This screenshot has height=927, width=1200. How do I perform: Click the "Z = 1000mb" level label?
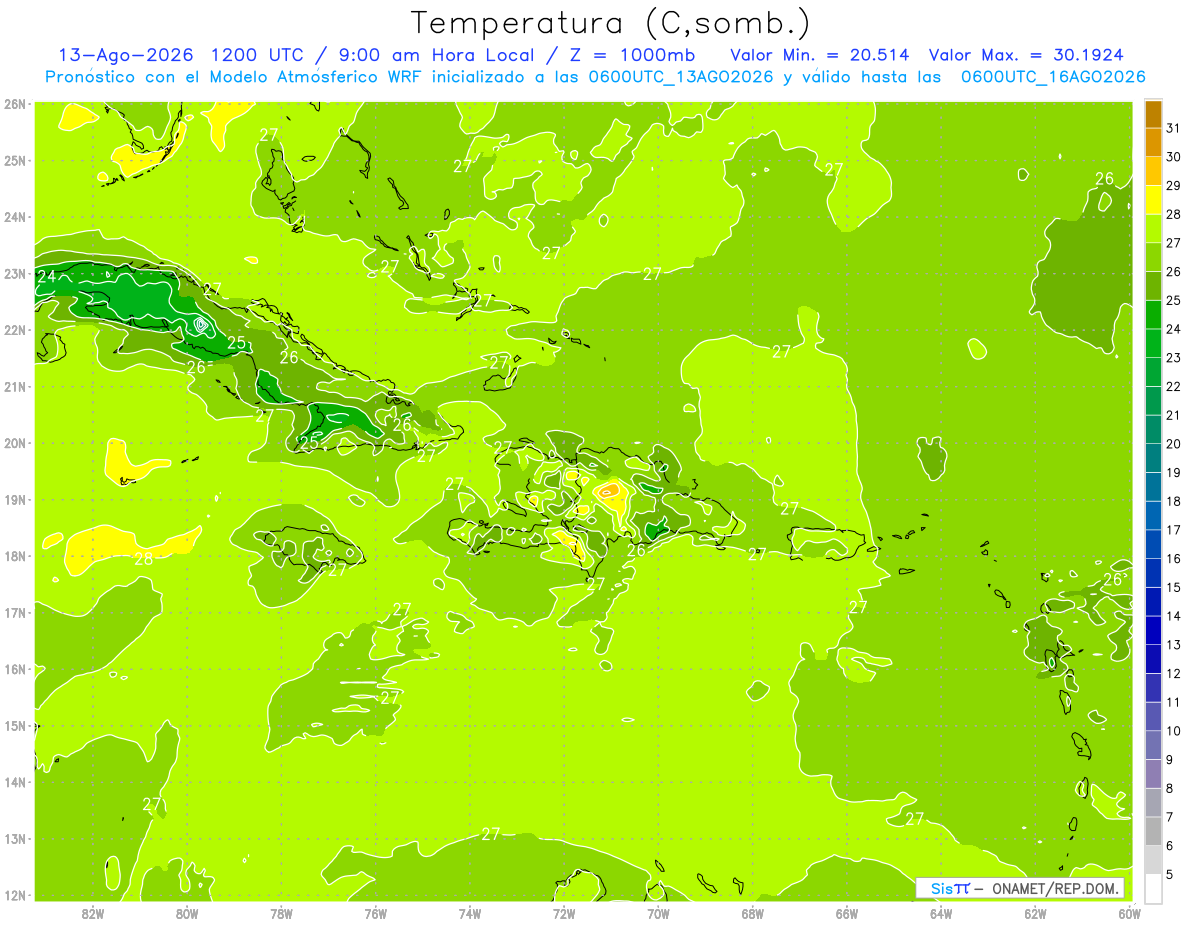coord(632,55)
